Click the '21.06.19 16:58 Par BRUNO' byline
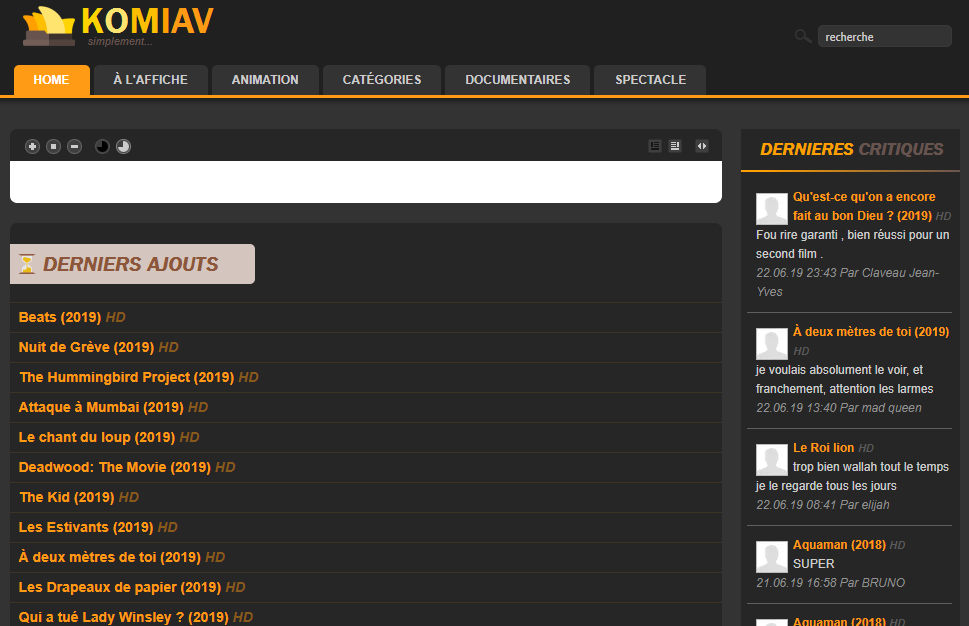The width and height of the screenshot is (969, 626). (831, 583)
